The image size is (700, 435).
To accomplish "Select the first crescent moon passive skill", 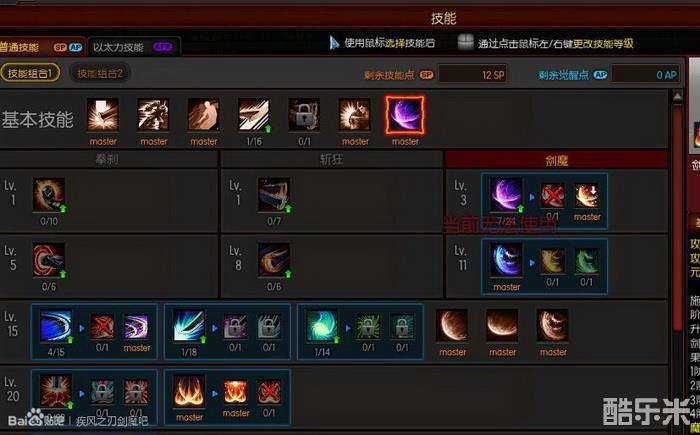I will [452, 326].
